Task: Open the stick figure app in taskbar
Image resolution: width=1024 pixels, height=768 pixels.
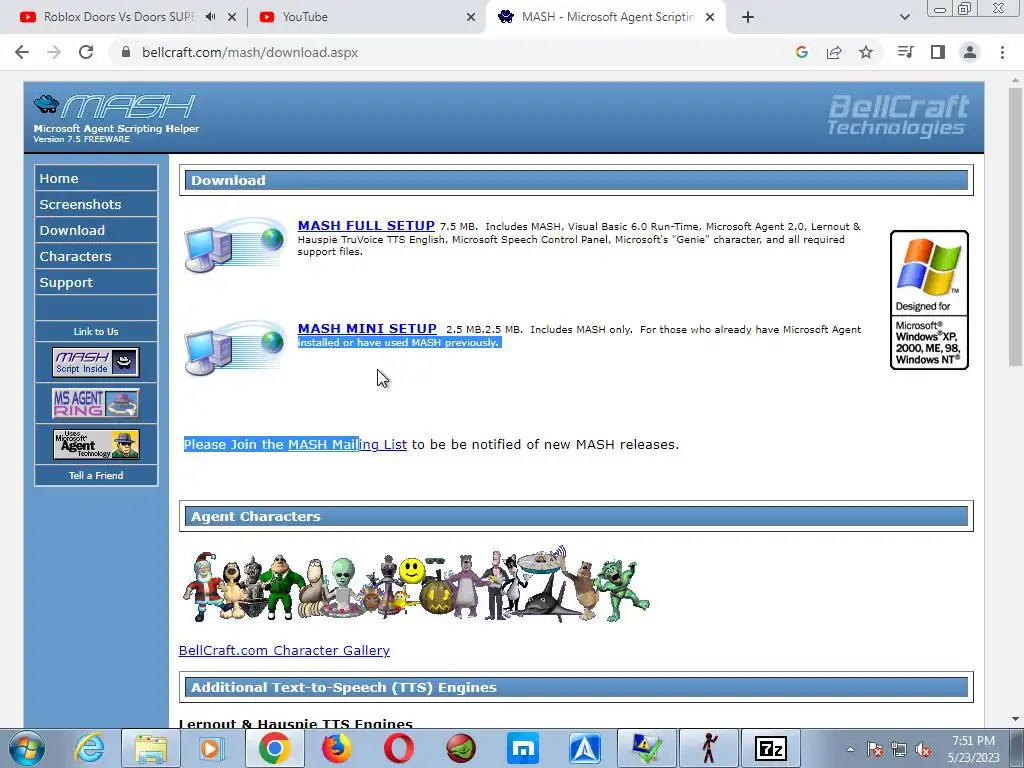Action: pos(709,748)
